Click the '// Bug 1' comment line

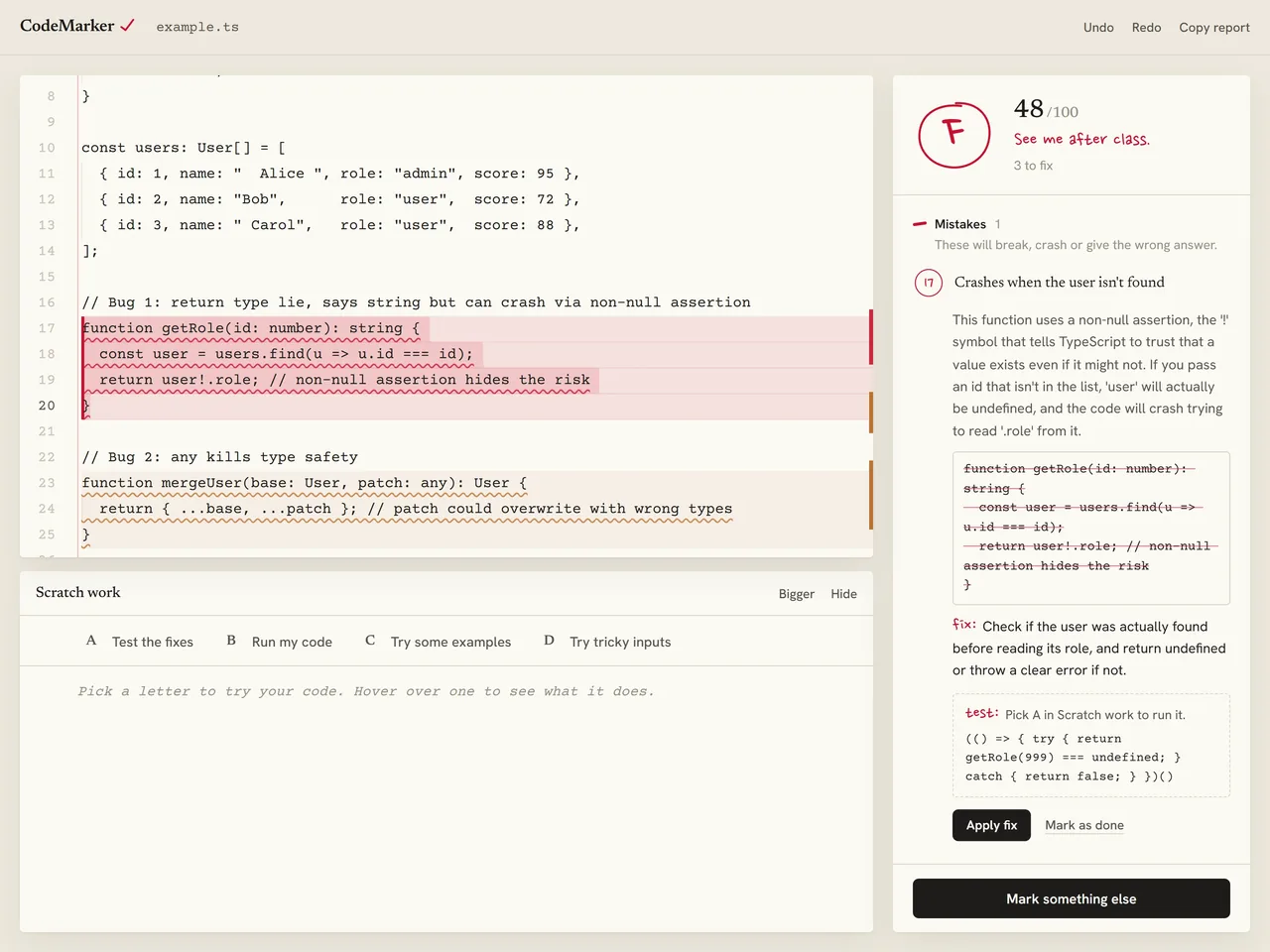coord(416,302)
